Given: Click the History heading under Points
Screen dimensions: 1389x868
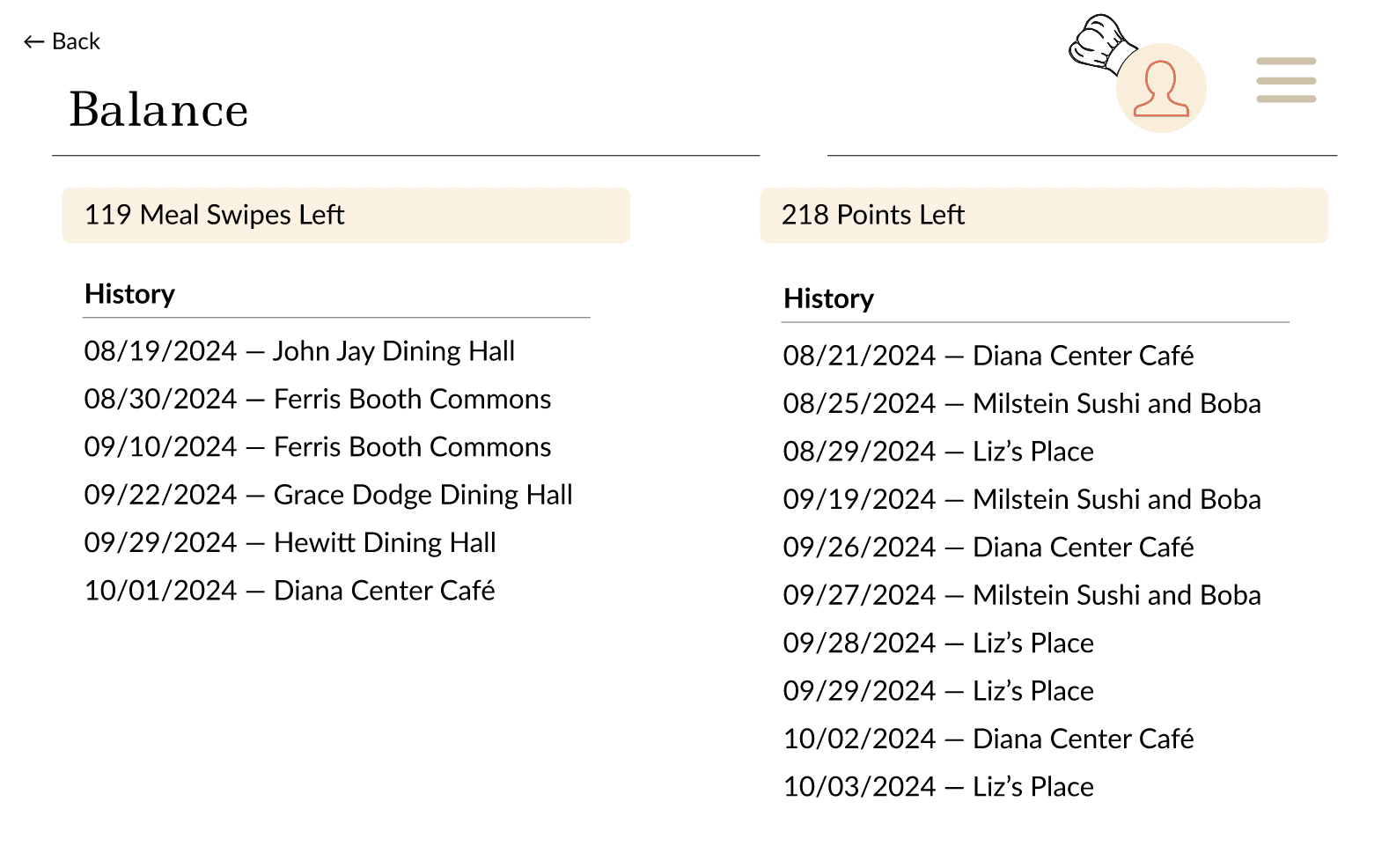Looking at the screenshot, I should 829,299.
